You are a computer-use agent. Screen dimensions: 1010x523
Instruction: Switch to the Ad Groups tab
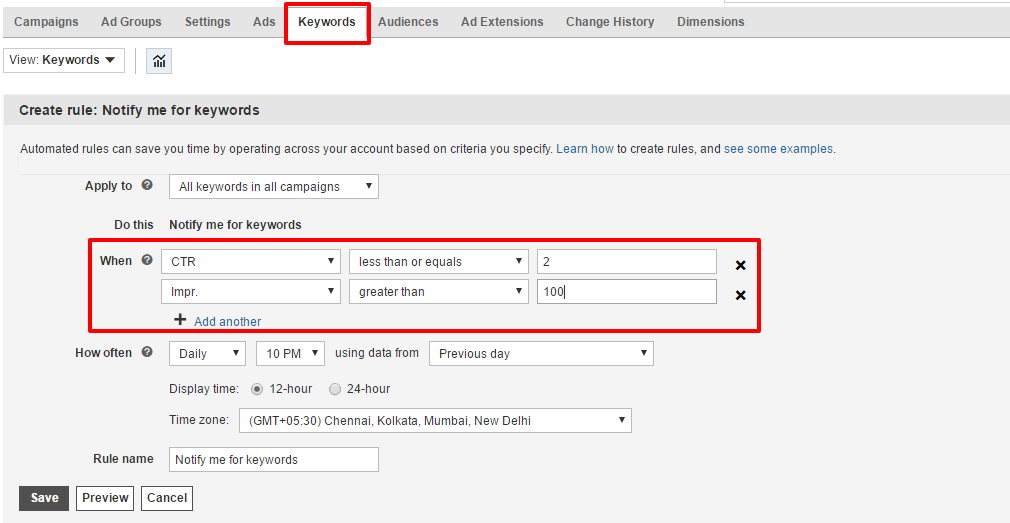click(131, 22)
